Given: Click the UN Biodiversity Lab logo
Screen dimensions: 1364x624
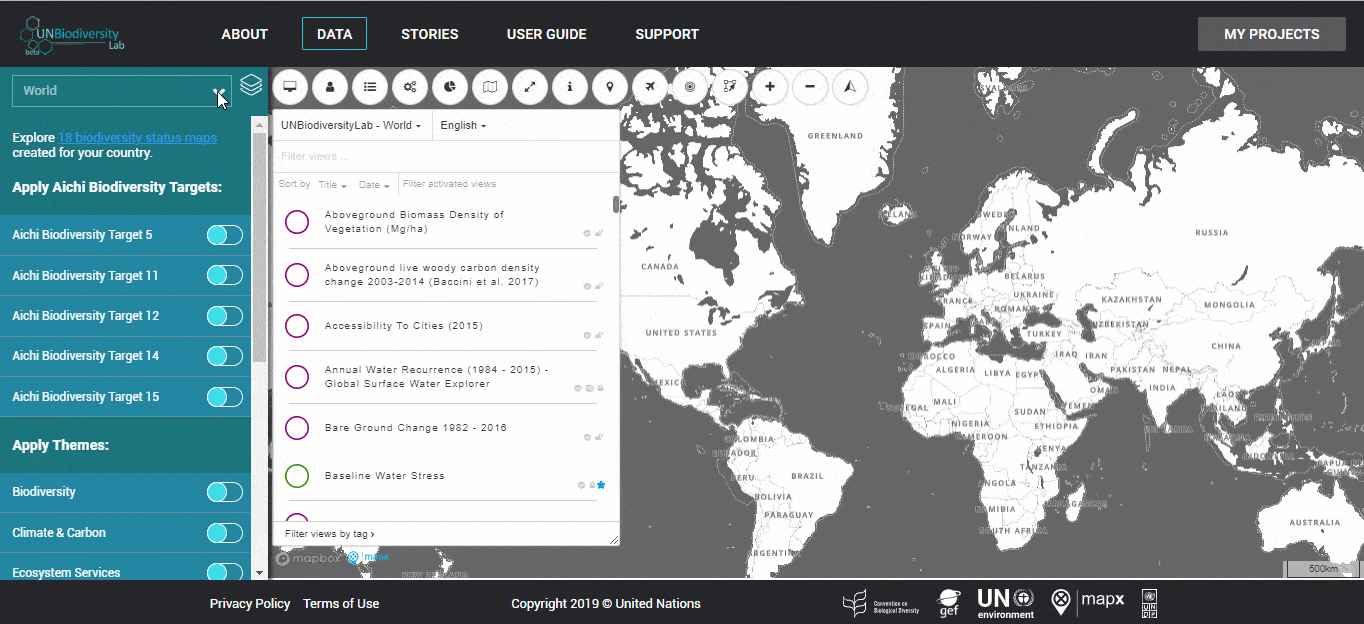Looking at the screenshot, I should click(x=72, y=37).
